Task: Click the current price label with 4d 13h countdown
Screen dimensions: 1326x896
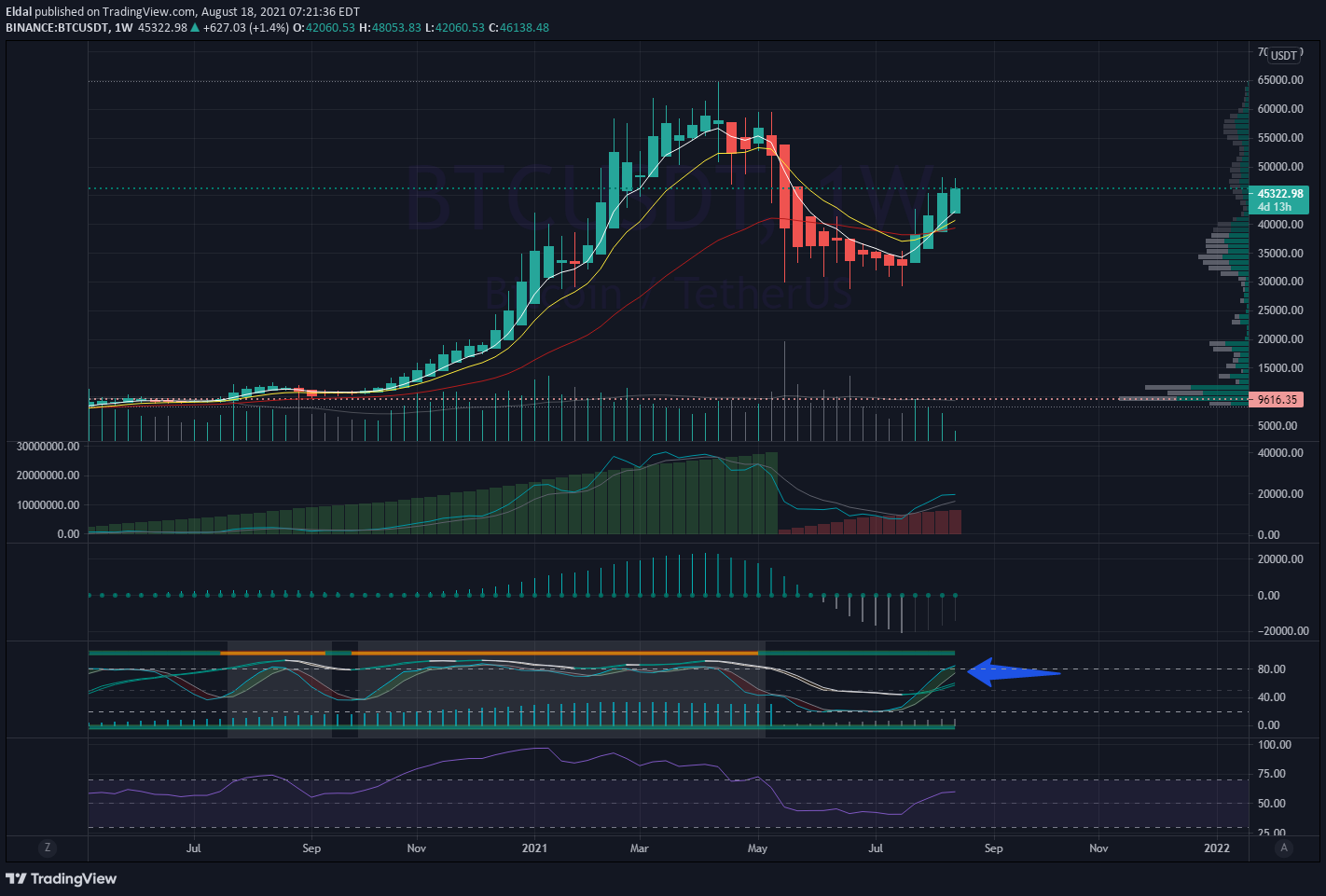Action: pyautogui.click(x=1278, y=200)
